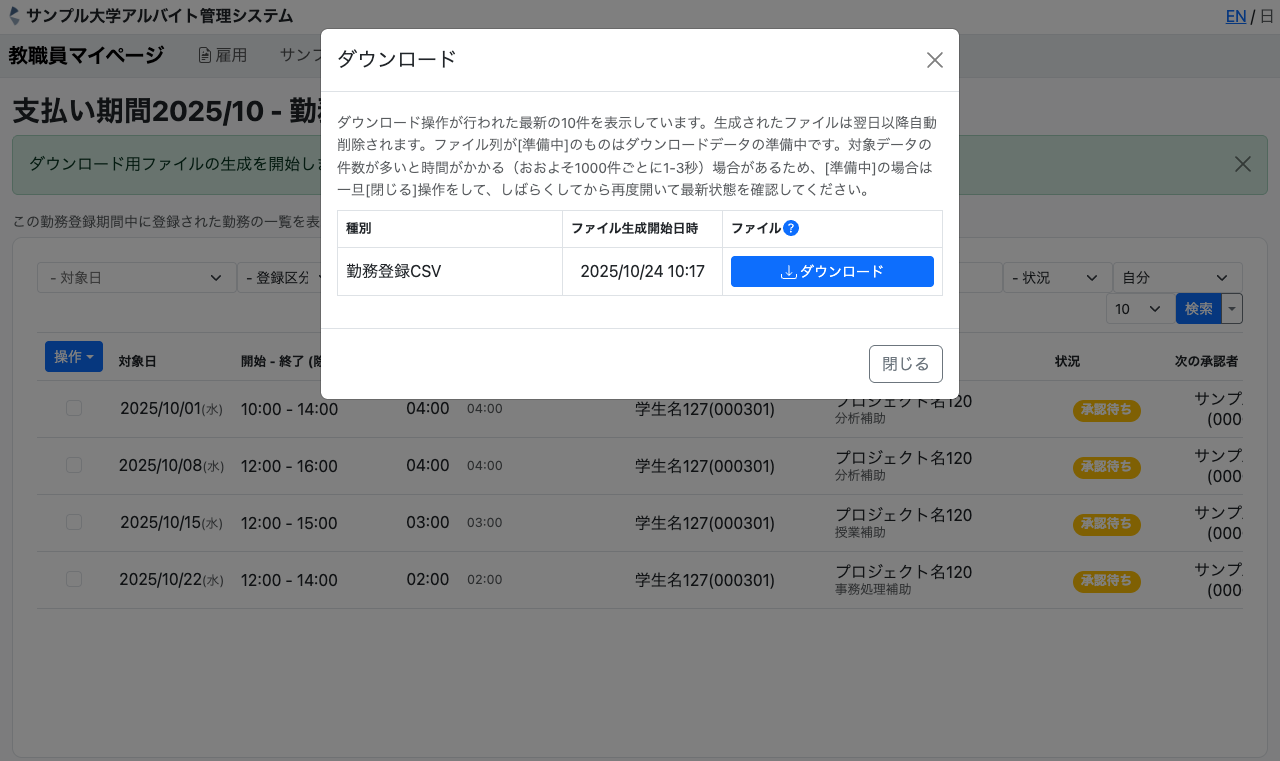Viewport: 1280px width, 761px height.
Task: Click the app logo icon at top left
Action: [x=14, y=16]
